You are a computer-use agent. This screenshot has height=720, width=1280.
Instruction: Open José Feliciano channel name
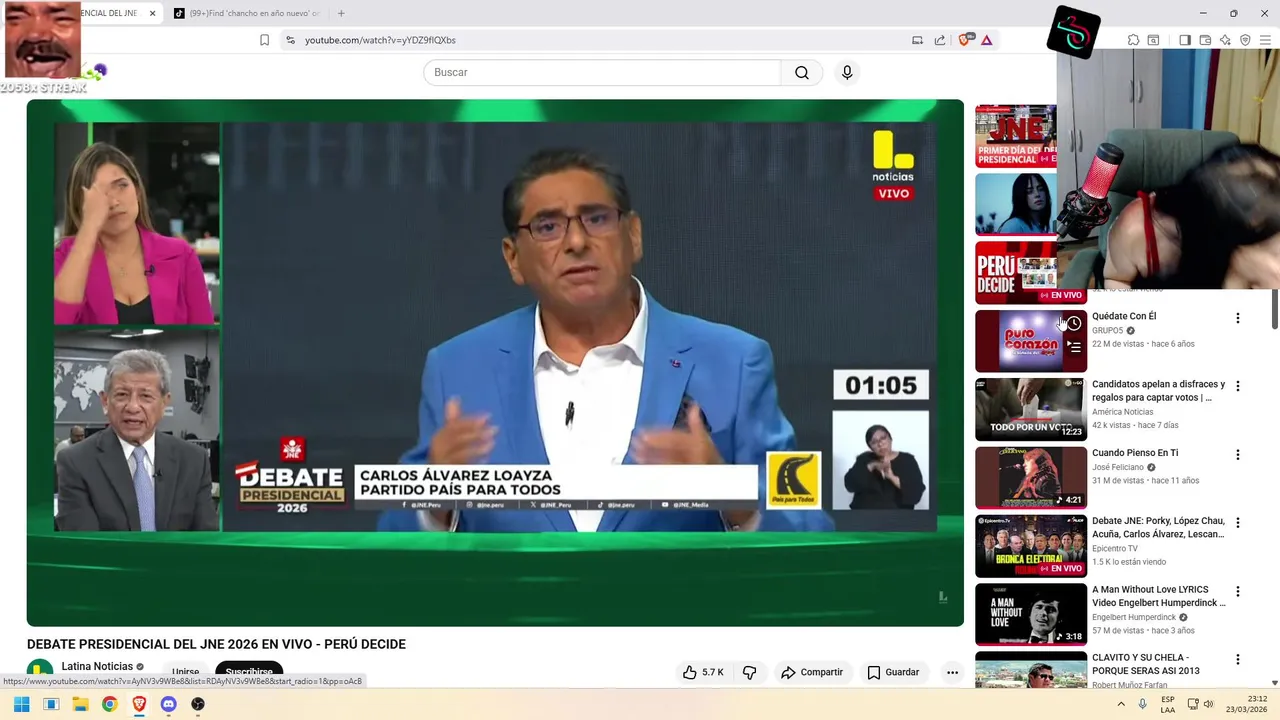click(1118, 467)
